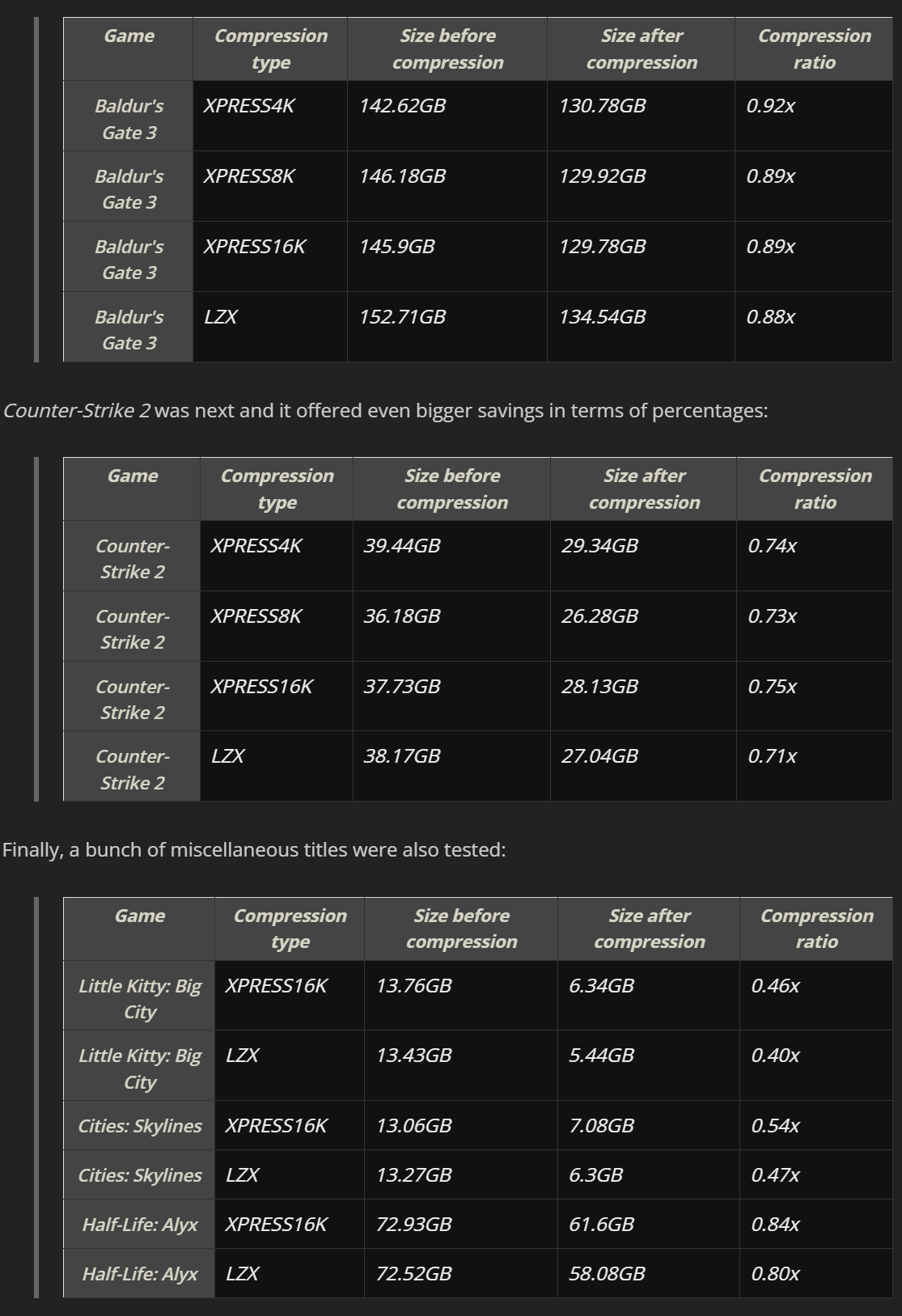Screen dimensions: 902x1316
Task: Click the 142.62GB size cell
Action: 402,106
